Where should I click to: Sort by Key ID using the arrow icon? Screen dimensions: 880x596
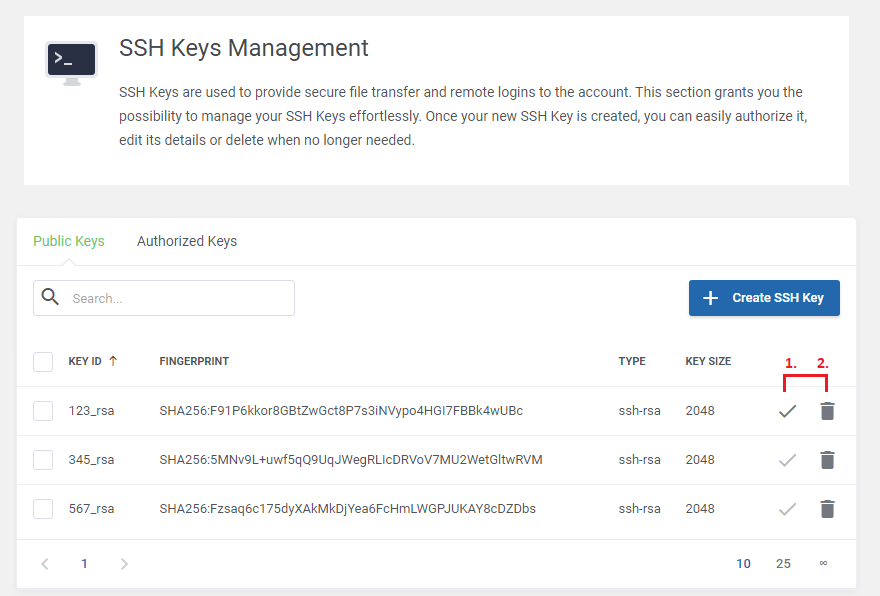(113, 361)
